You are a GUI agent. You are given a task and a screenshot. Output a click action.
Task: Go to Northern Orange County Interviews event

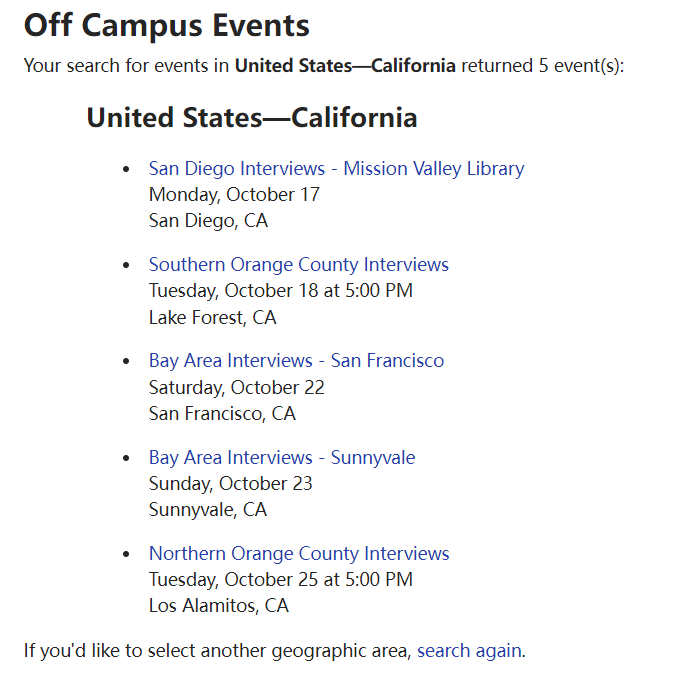pyautogui.click(x=299, y=553)
